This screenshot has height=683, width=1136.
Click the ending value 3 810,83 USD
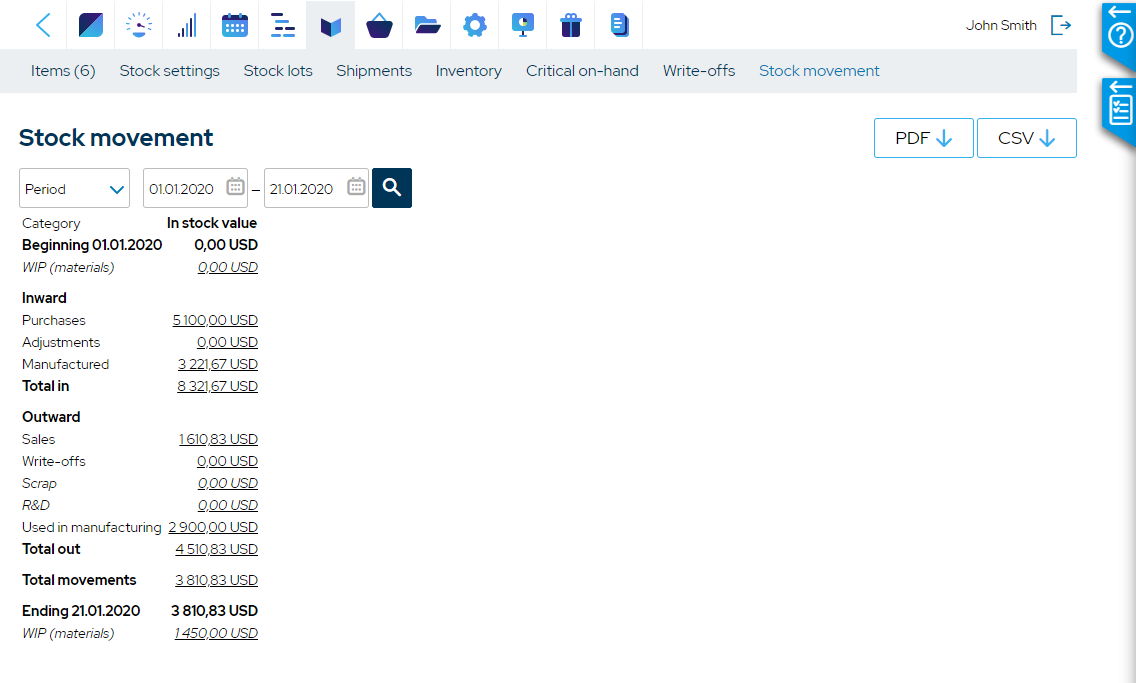[x=214, y=611]
